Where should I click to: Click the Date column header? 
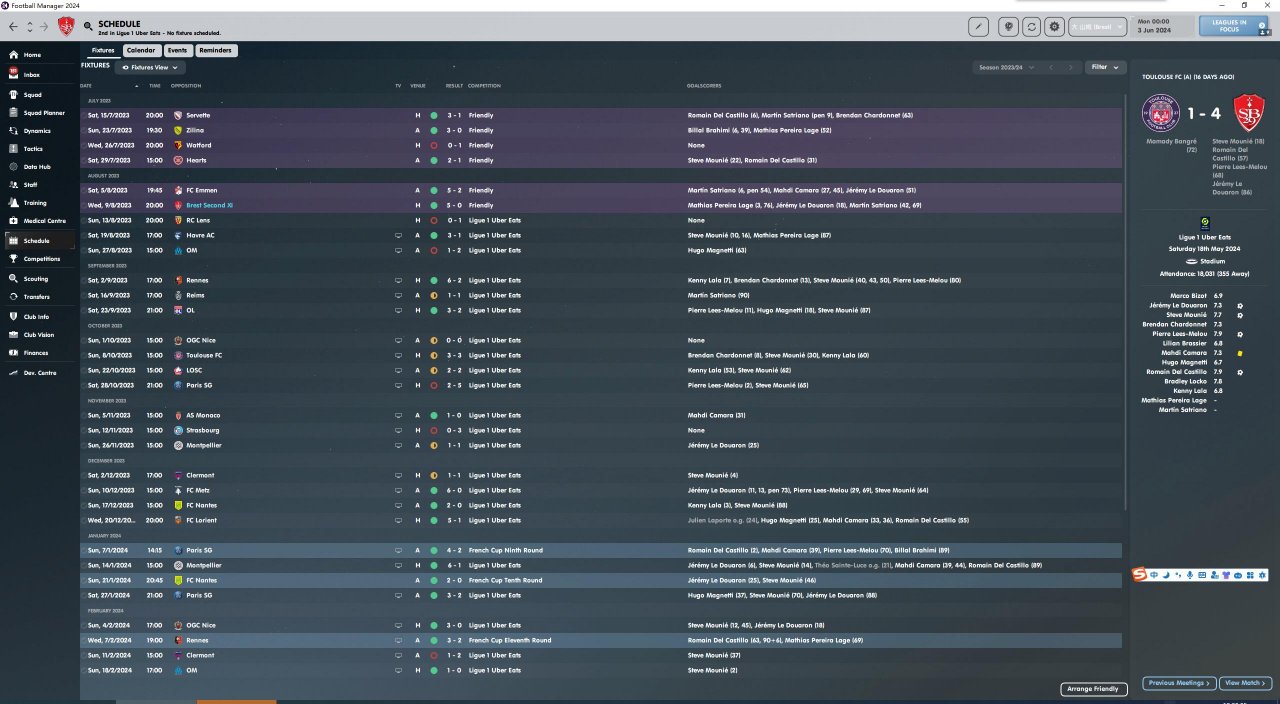(x=86, y=86)
